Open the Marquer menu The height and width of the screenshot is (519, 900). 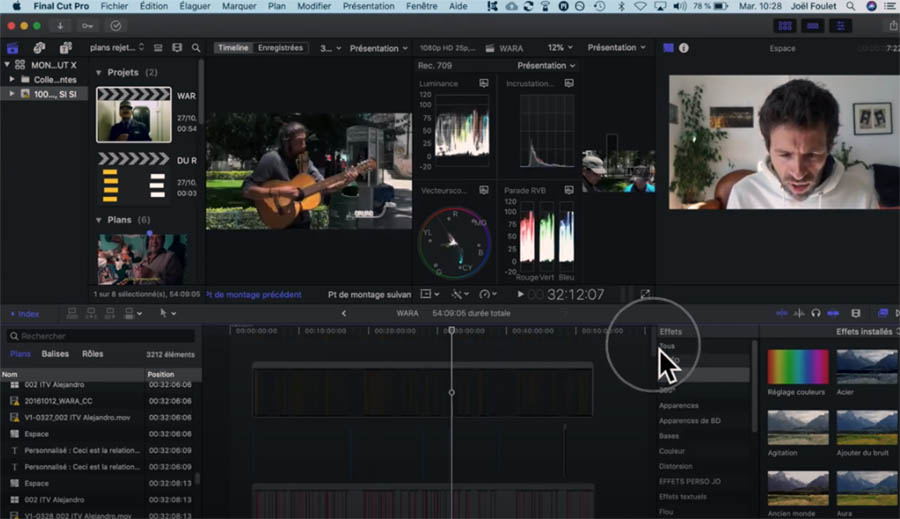pyautogui.click(x=239, y=6)
